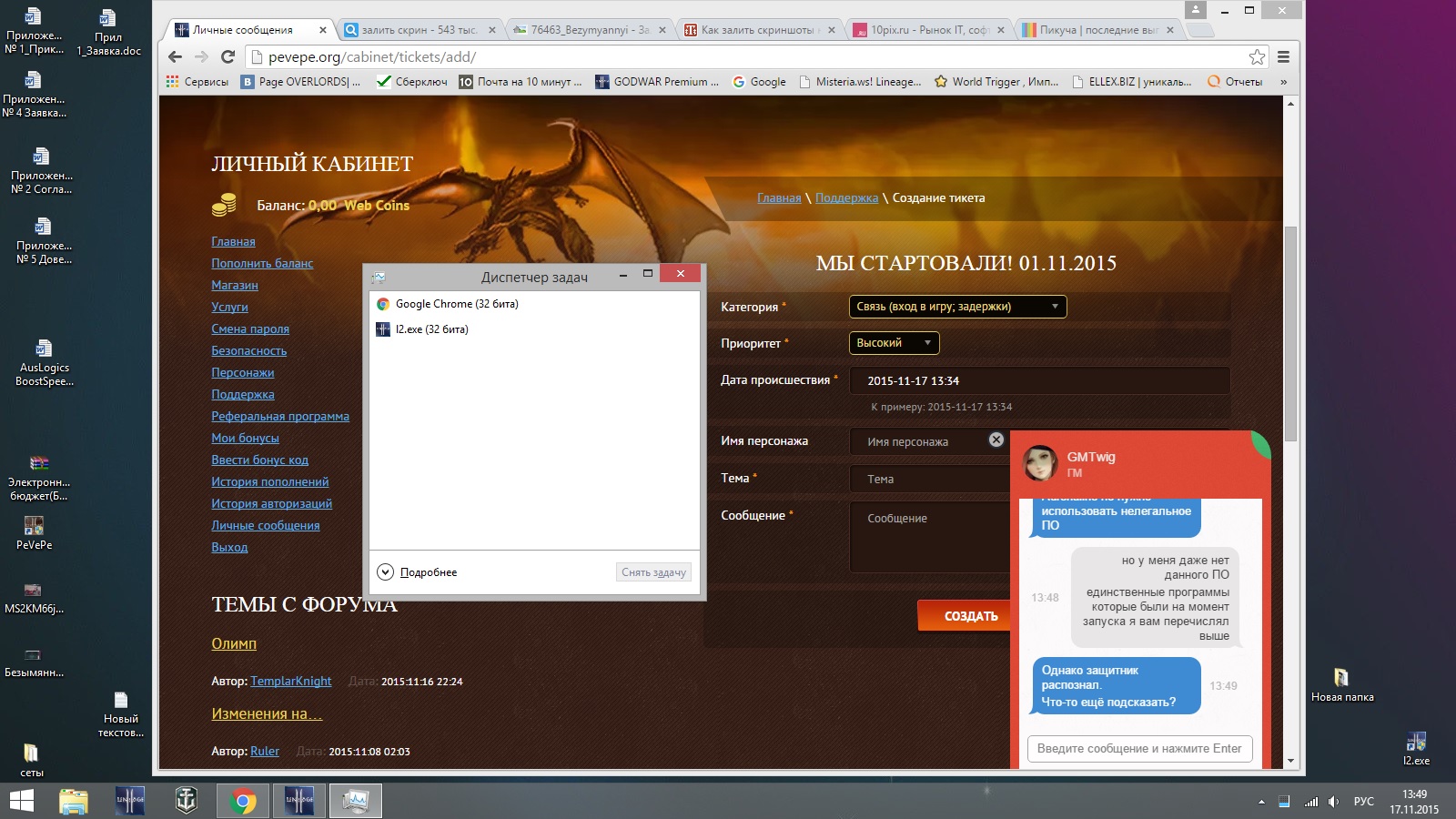Switch to the Как залить скриншоты tab
Image resolution: width=1456 pixels, height=819 pixels.
point(758,30)
